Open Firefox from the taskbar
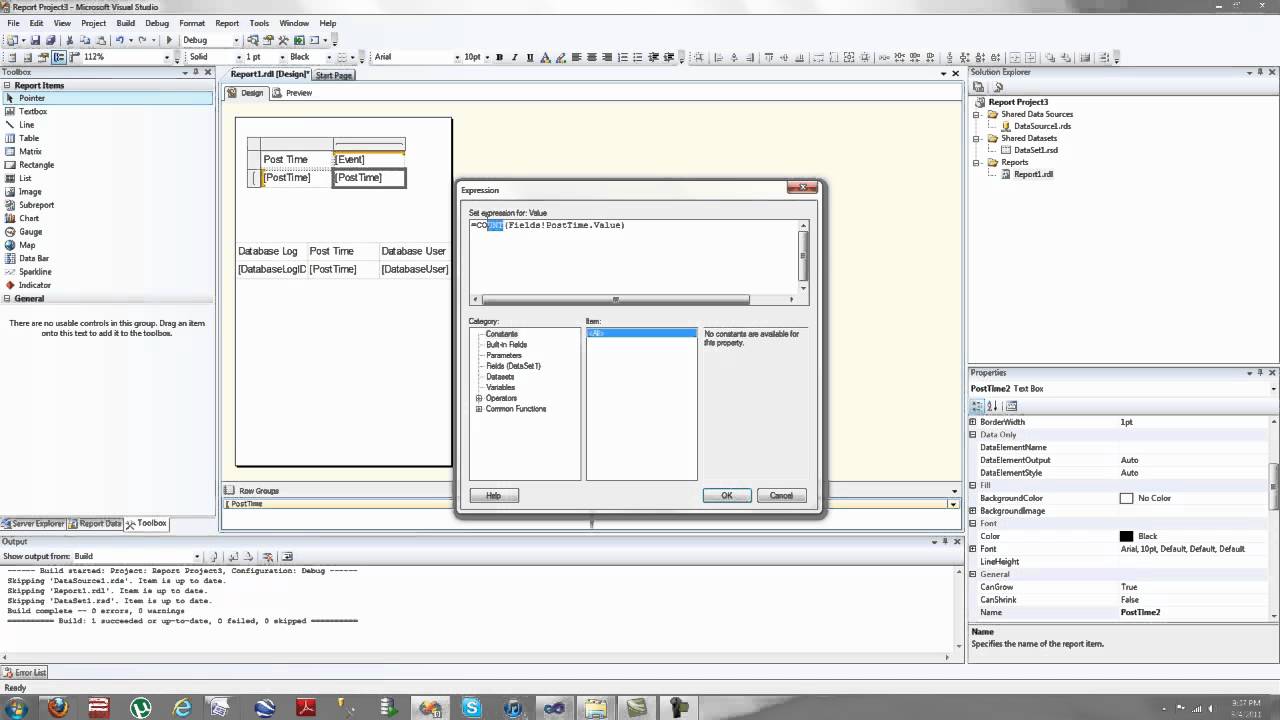1280x720 pixels. (58, 707)
